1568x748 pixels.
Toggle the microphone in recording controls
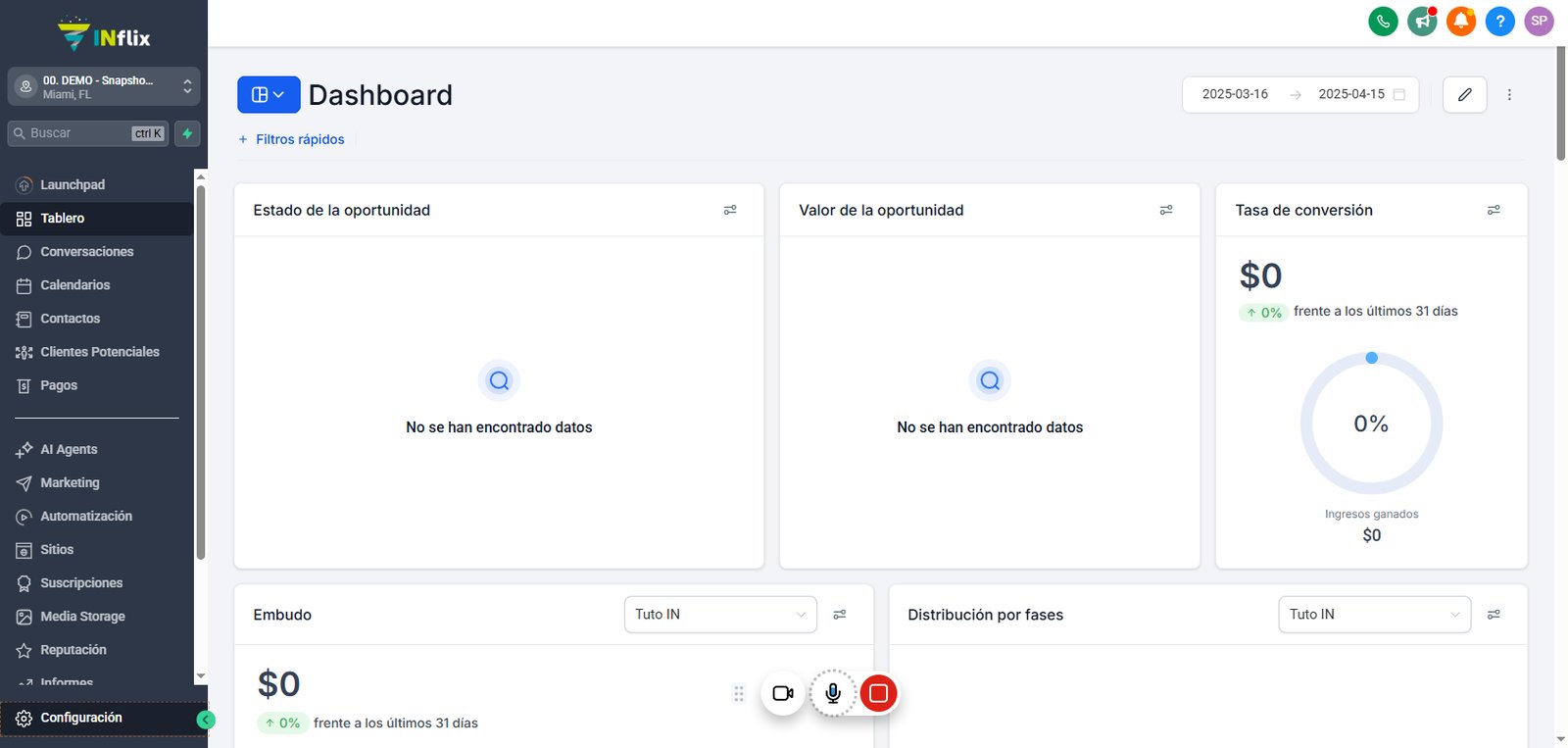pos(833,693)
